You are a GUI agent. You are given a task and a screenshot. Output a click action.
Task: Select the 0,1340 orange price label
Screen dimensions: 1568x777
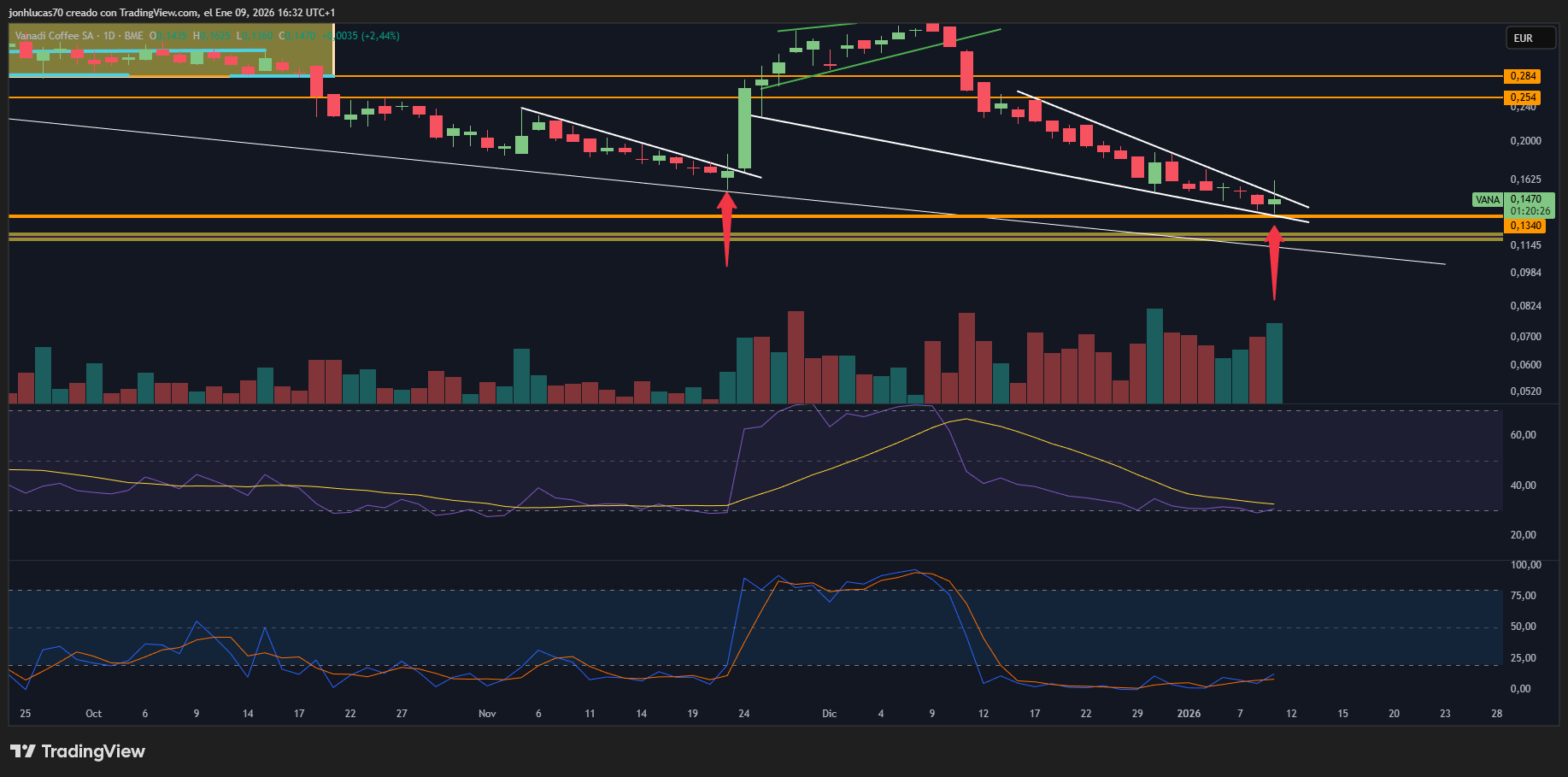pos(1525,226)
